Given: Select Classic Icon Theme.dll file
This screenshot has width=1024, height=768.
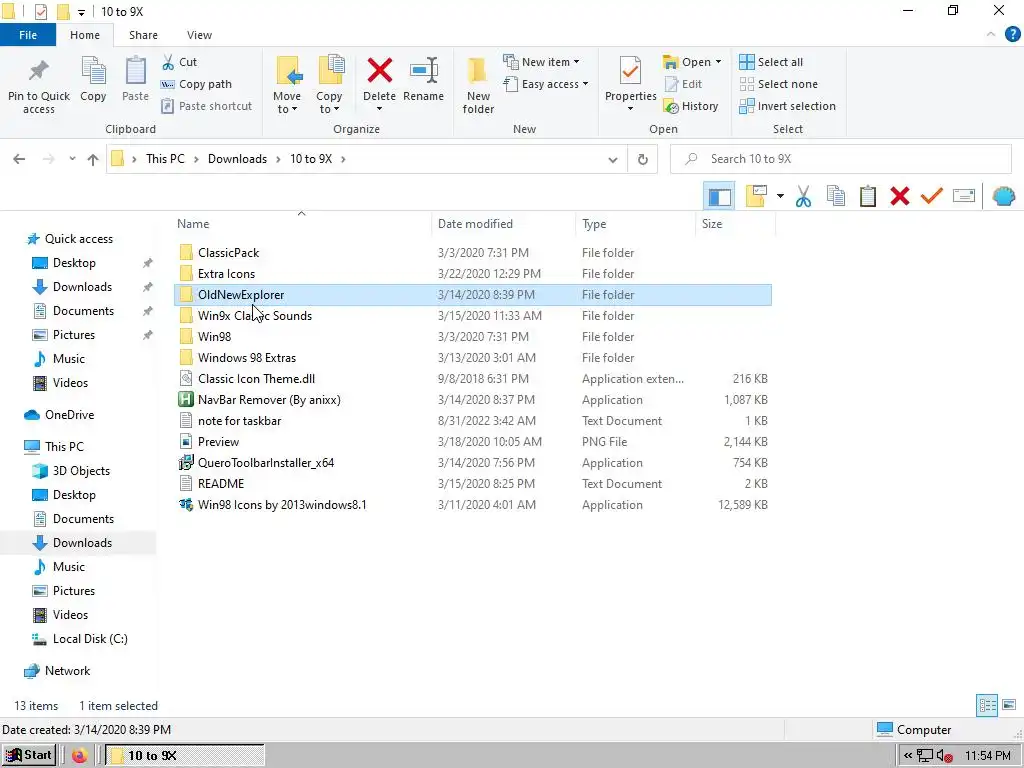Looking at the screenshot, I should [x=473, y=379].
